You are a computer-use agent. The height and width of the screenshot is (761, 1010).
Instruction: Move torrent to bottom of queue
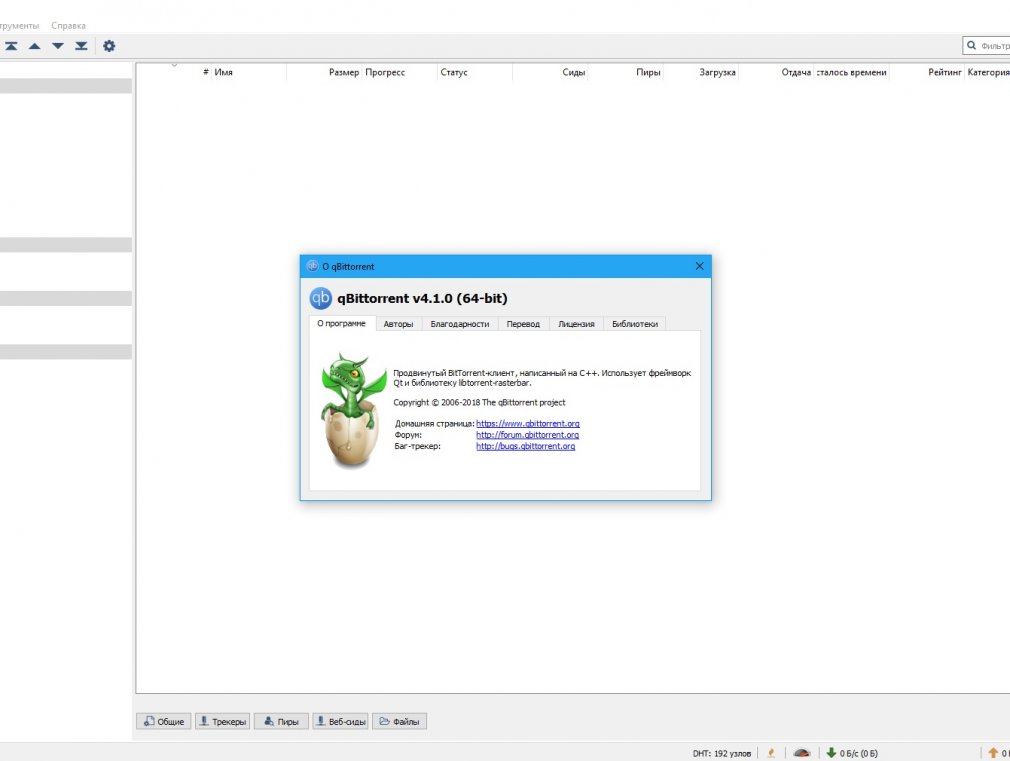click(81, 46)
